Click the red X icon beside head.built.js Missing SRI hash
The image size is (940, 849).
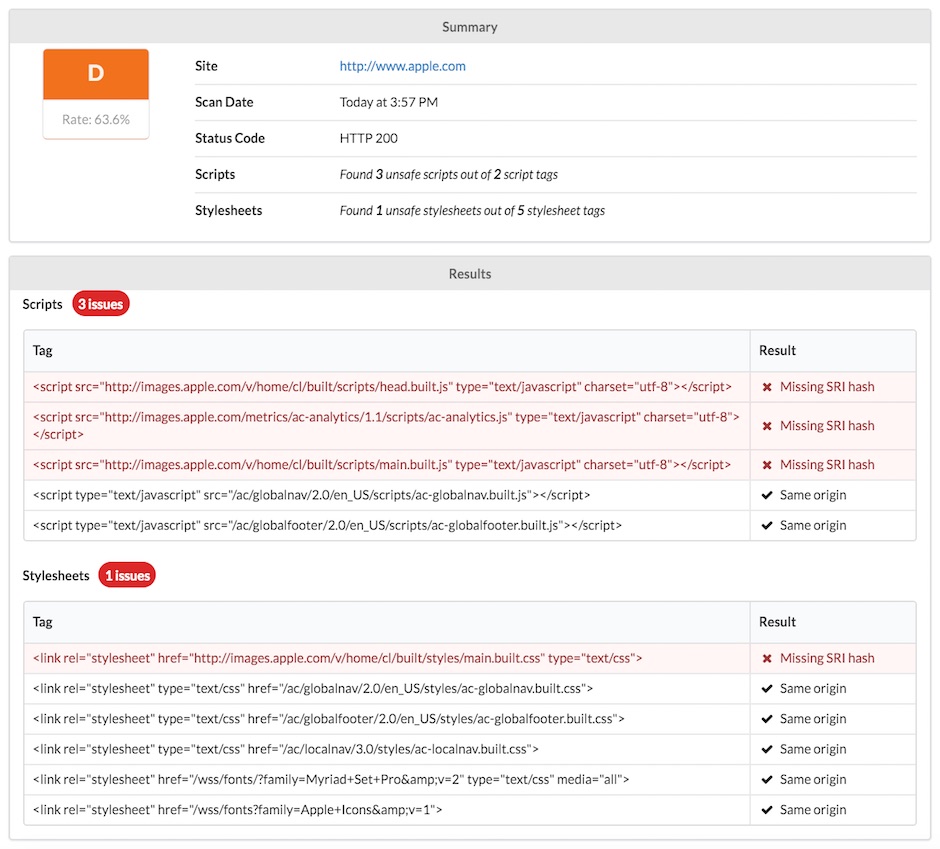coord(768,387)
